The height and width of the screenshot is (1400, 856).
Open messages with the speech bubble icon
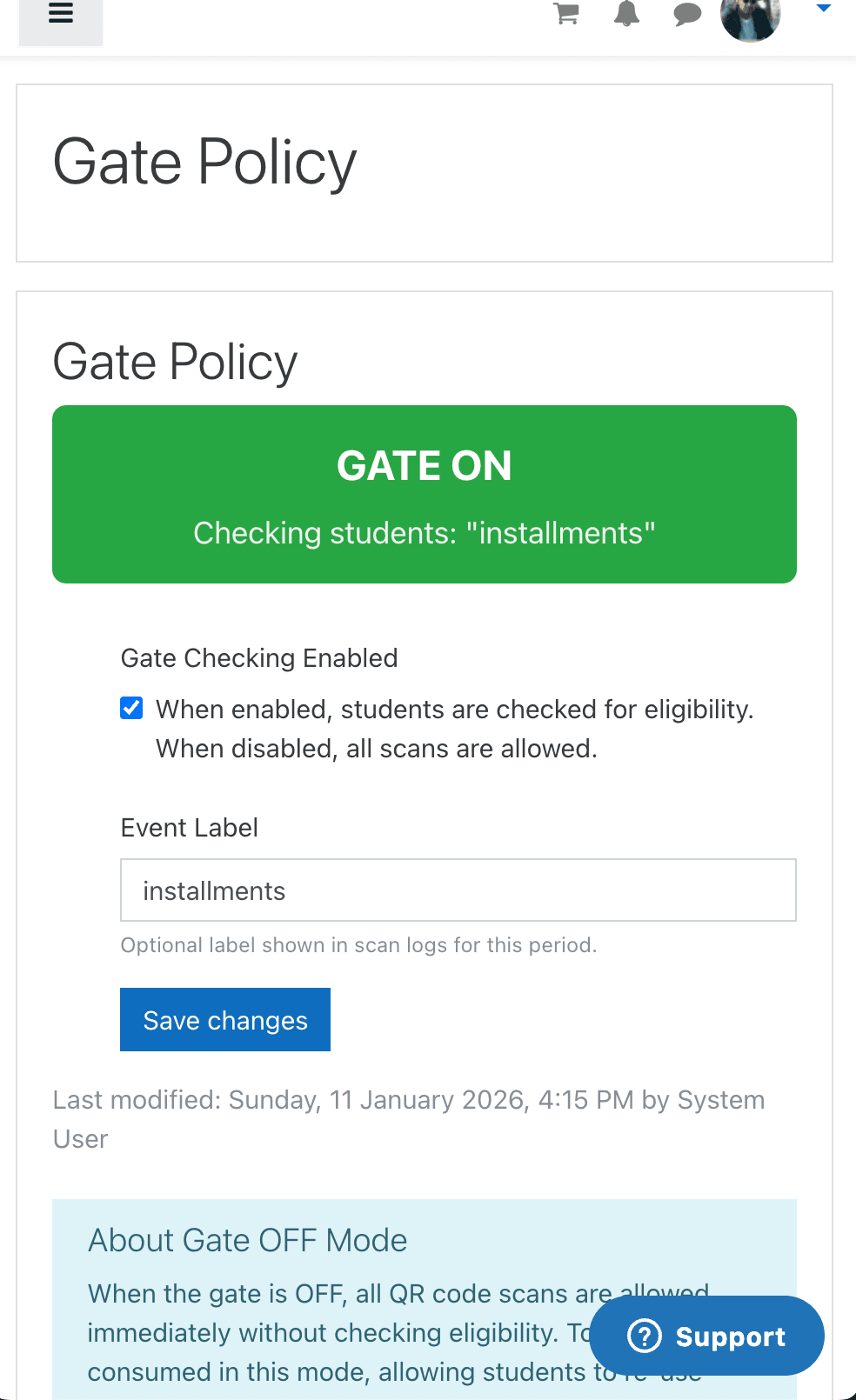point(687,15)
